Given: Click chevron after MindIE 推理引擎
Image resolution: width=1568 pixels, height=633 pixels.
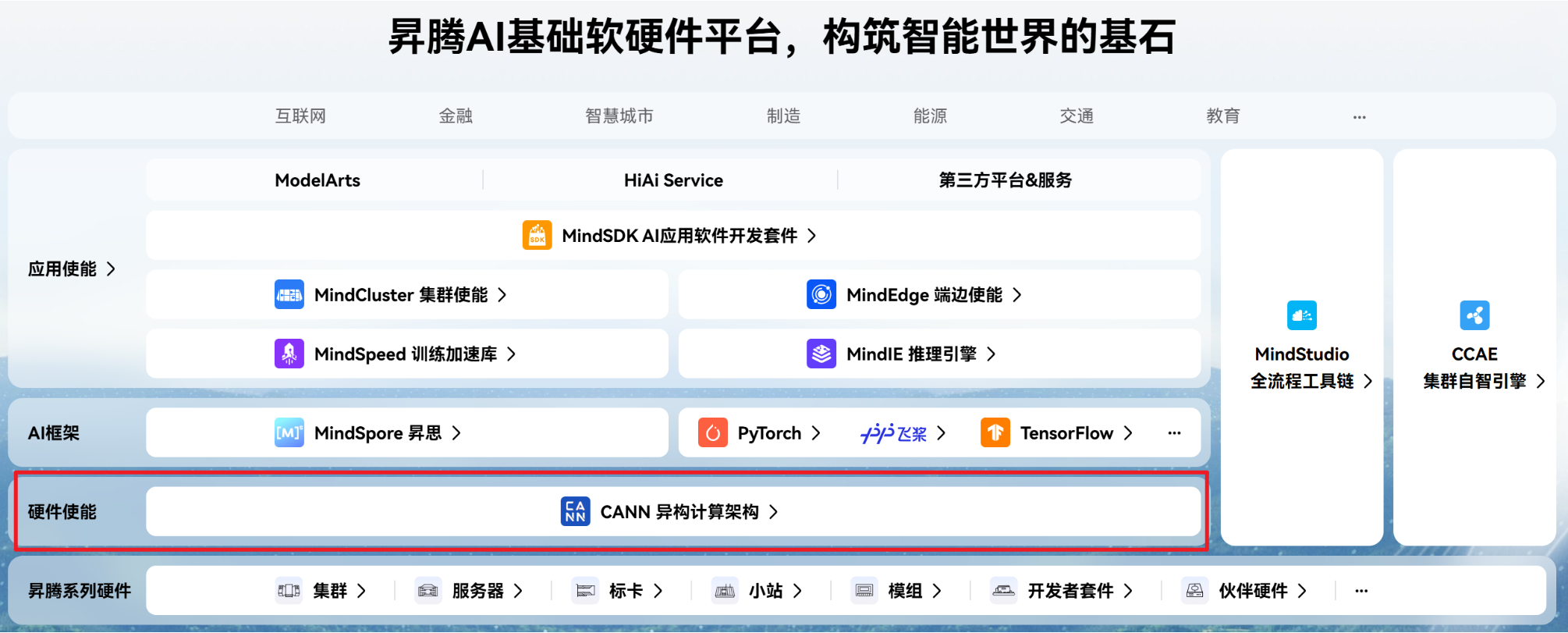Looking at the screenshot, I should pyautogui.click(x=992, y=354).
